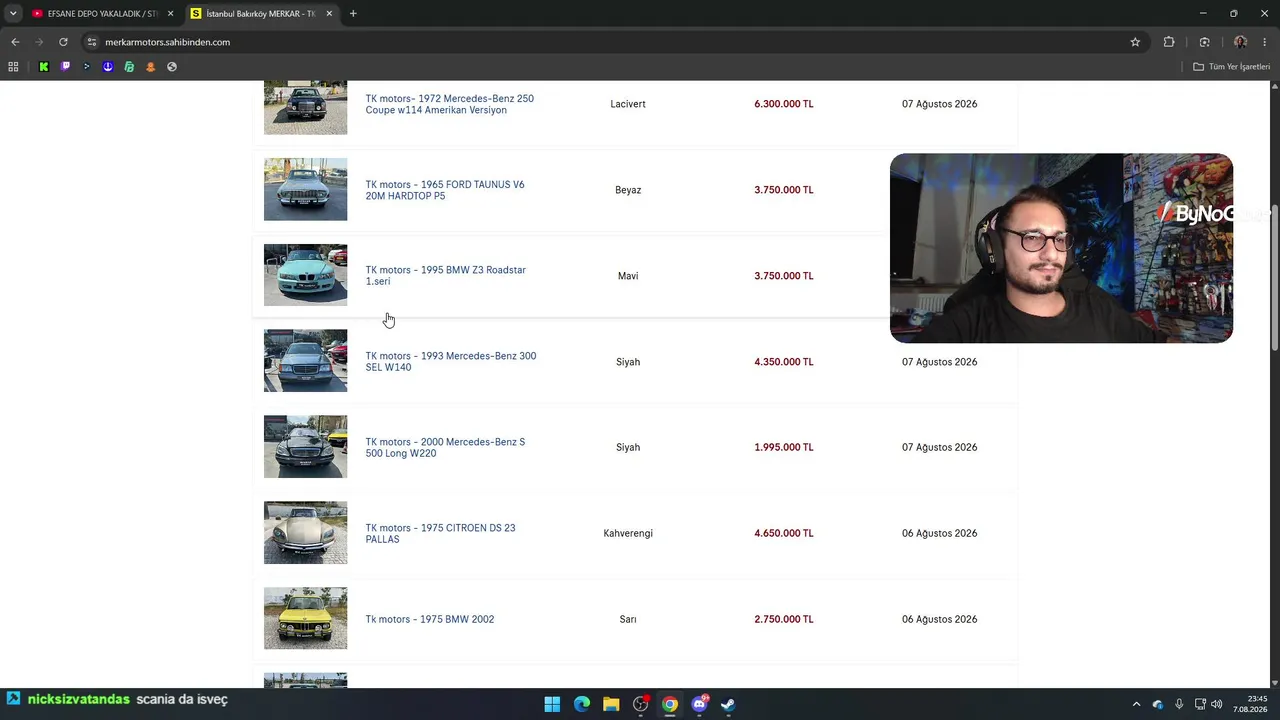Open the site information icon in address bar
Image resolution: width=1280 pixels, height=720 pixels.
click(92, 42)
